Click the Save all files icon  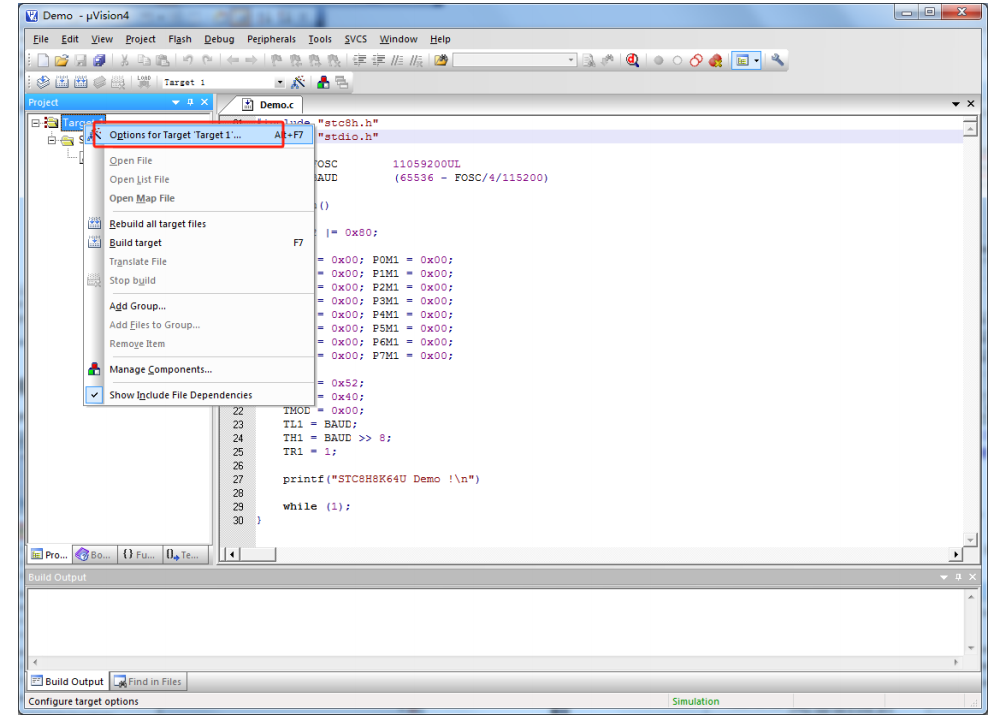coord(99,60)
